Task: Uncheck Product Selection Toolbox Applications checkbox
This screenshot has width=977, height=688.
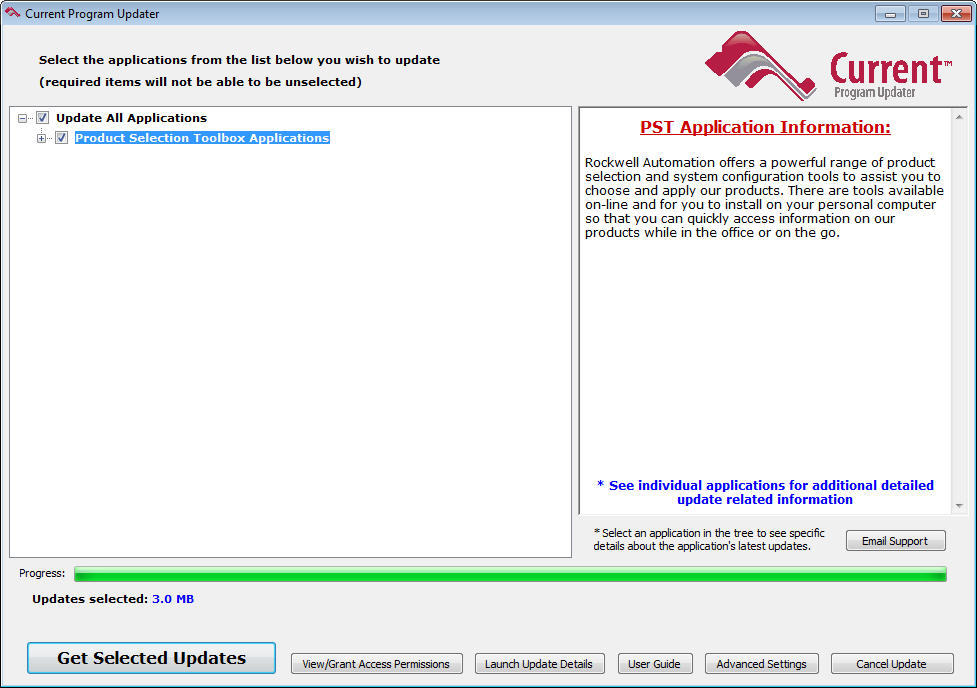Action: (x=61, y=138)
